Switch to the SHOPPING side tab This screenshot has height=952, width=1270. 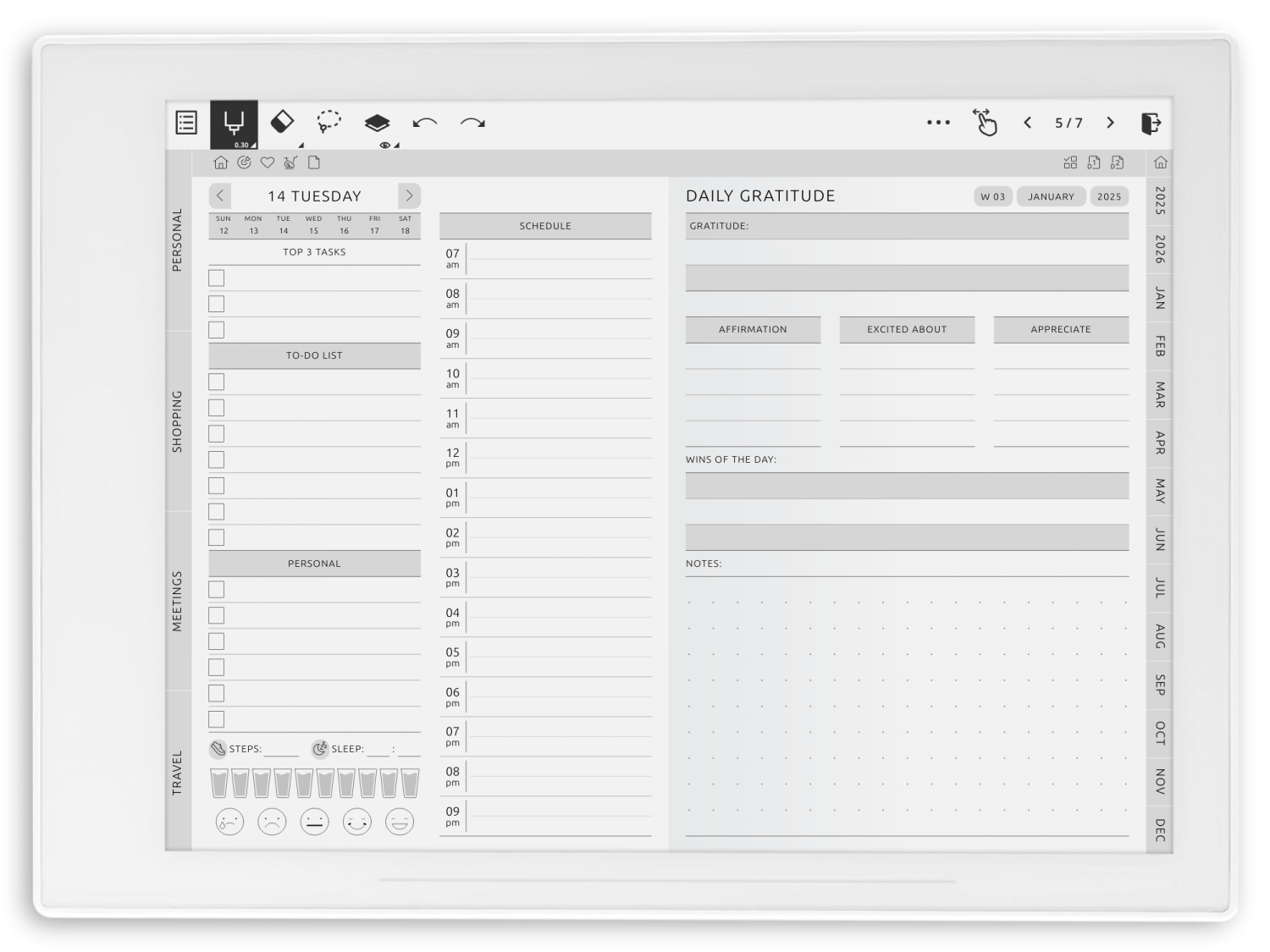178,421
